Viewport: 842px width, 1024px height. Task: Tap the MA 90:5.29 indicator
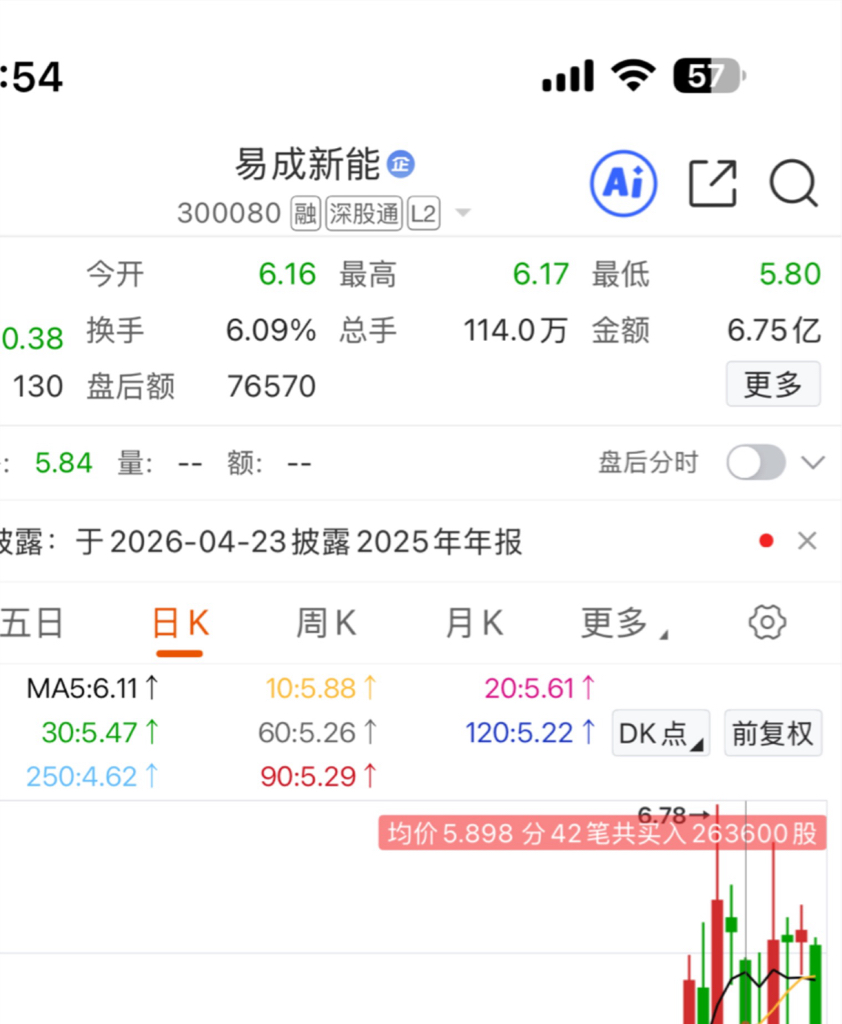coord(318,776)
